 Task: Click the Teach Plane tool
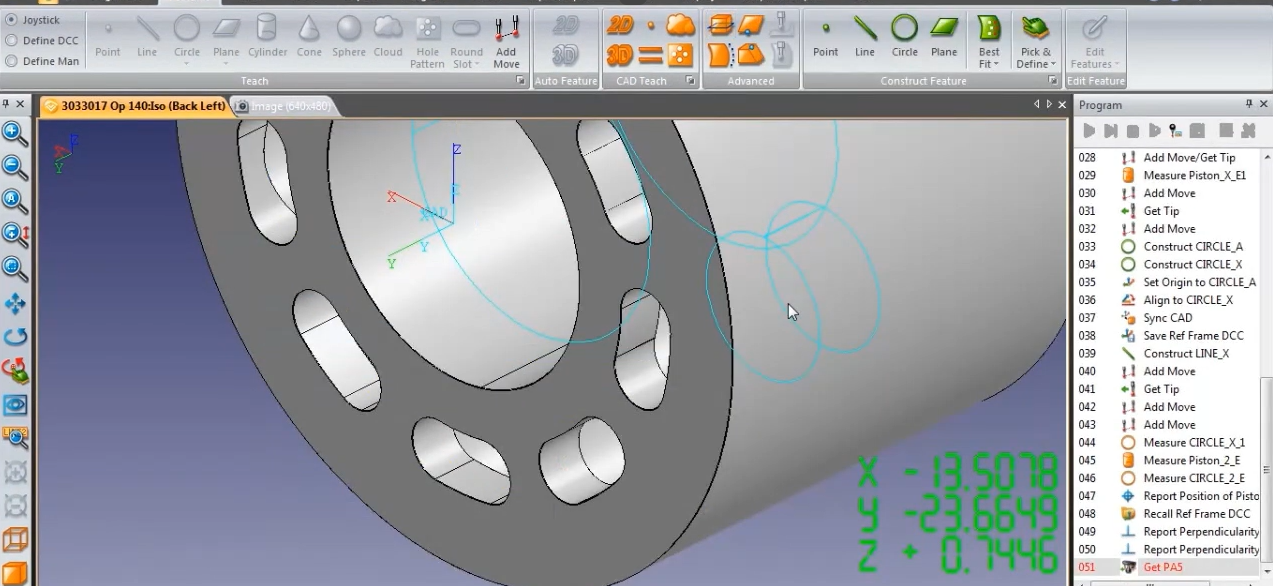[226, 34]
